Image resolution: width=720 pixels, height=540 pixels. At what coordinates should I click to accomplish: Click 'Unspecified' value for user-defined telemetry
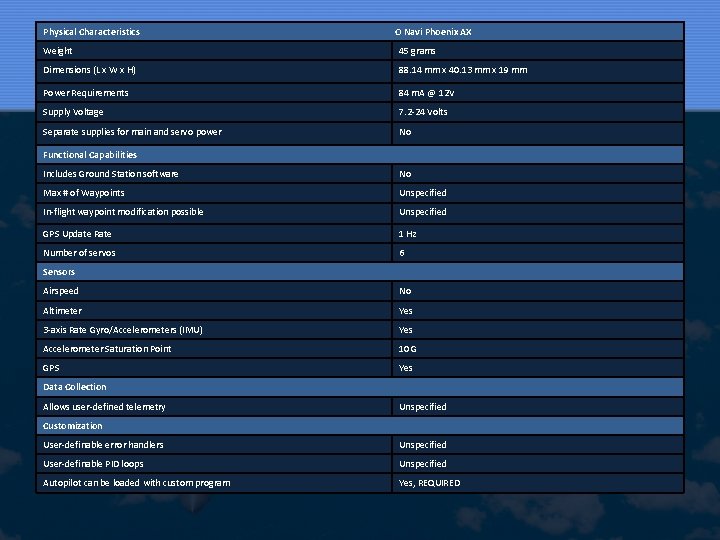[422, 407]
